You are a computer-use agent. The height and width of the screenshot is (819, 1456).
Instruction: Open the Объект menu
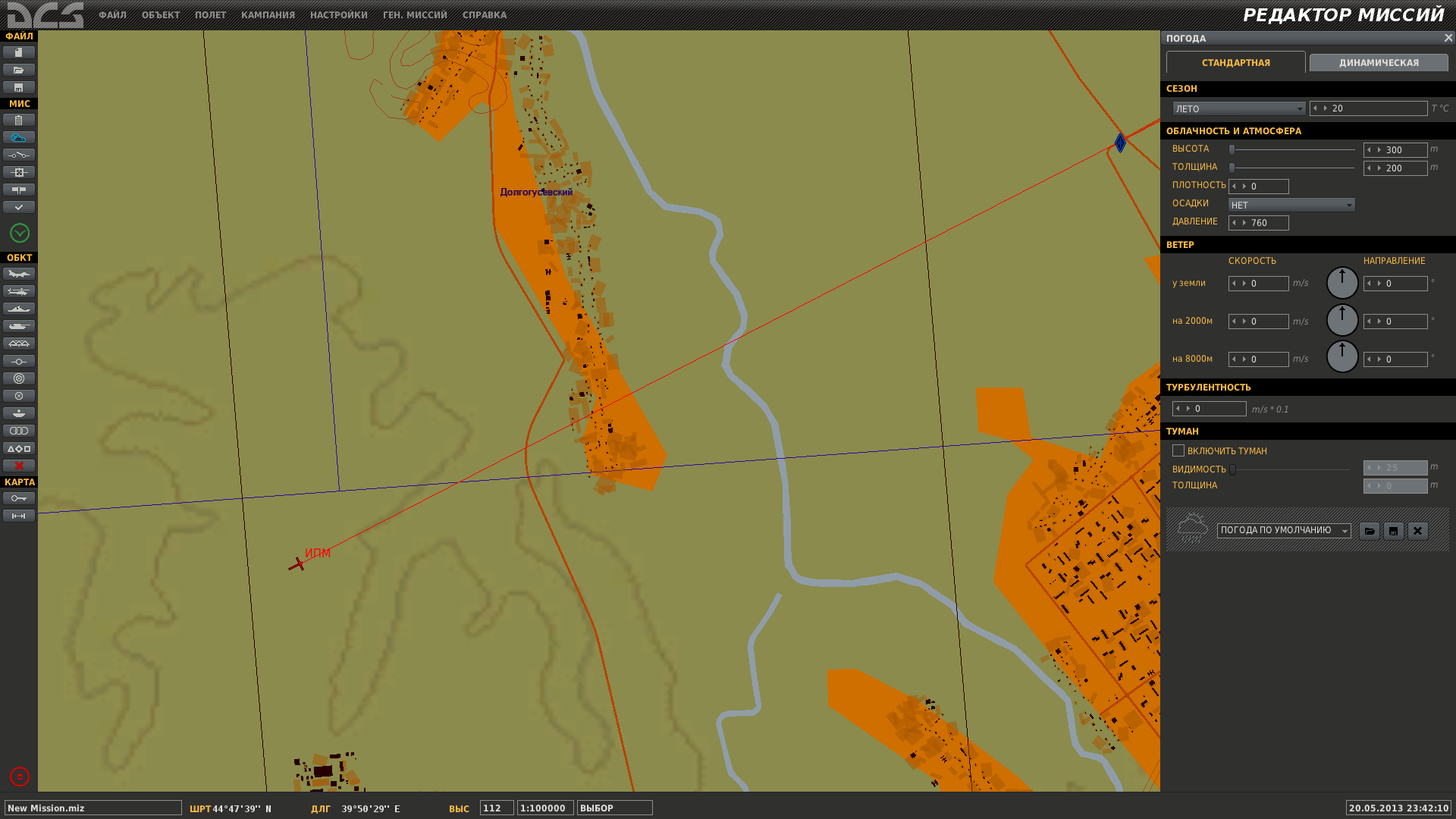coord(161,15)
